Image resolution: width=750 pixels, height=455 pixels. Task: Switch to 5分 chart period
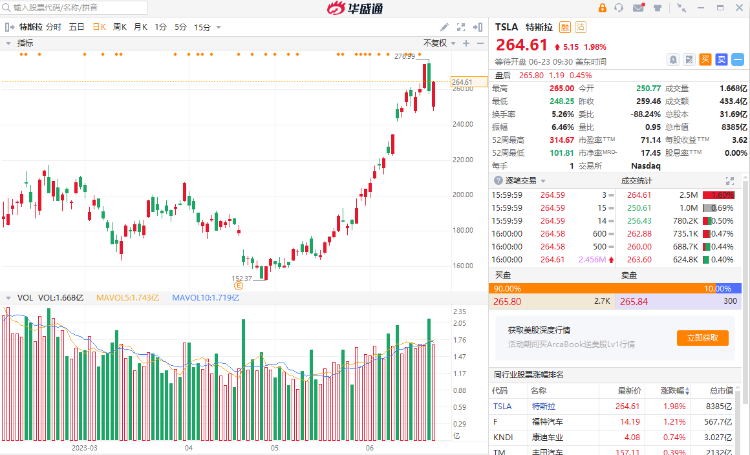tap(180, 27)
